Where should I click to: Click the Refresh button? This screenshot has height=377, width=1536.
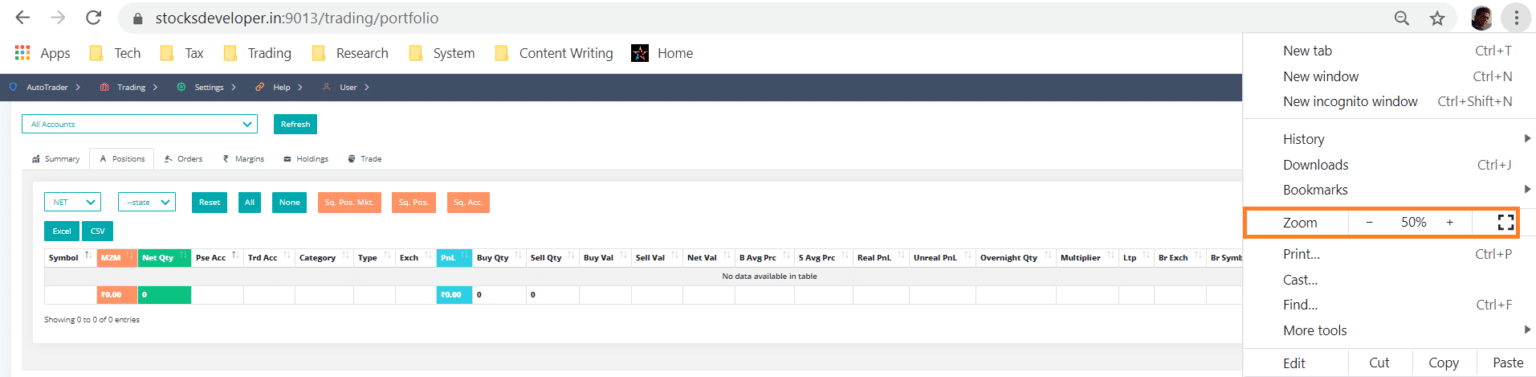295,124
